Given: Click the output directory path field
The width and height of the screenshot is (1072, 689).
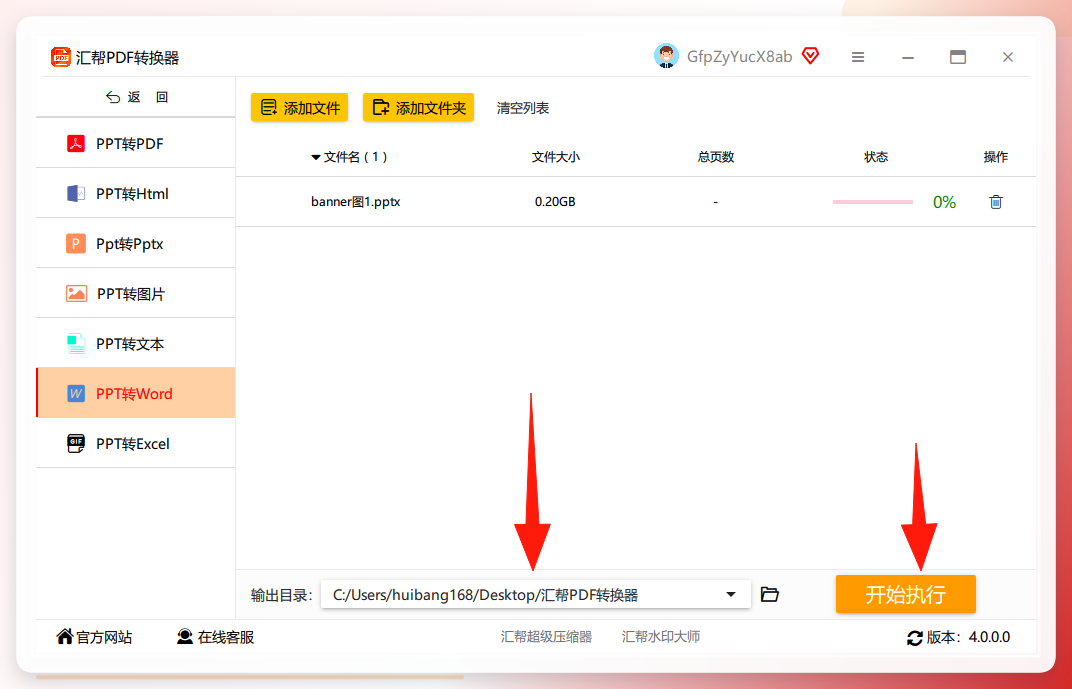Looking at the screenshot, I should 535,595.
